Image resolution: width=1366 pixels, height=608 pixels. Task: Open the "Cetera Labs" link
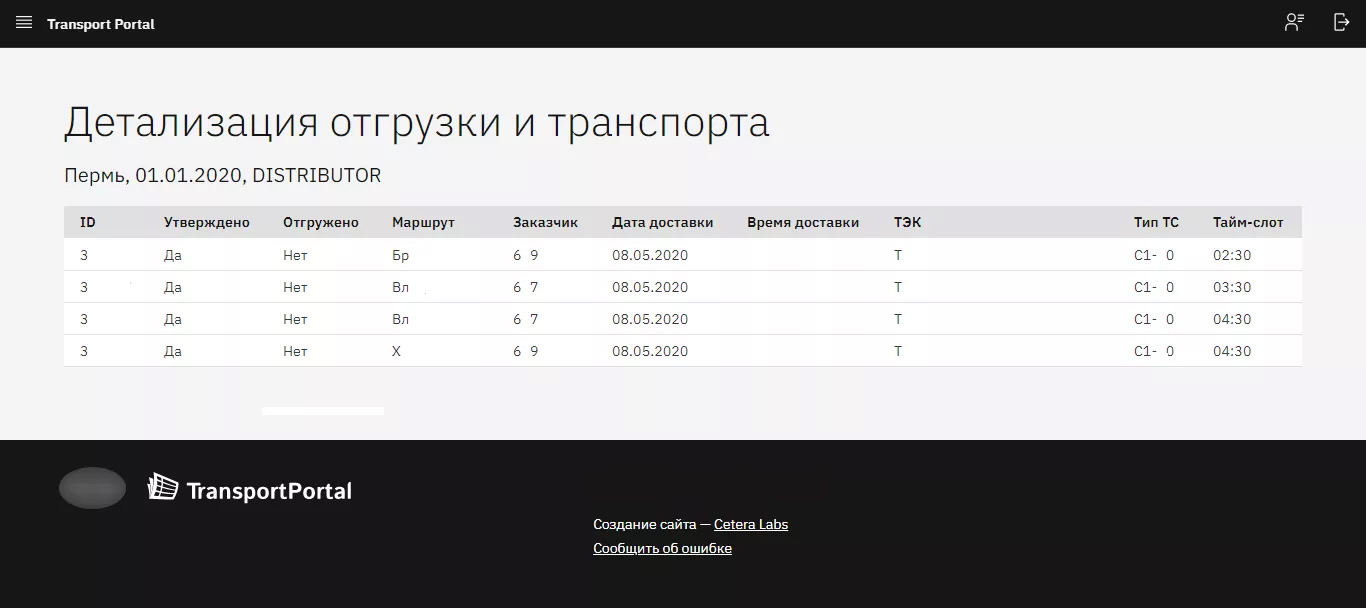(751, 524)
